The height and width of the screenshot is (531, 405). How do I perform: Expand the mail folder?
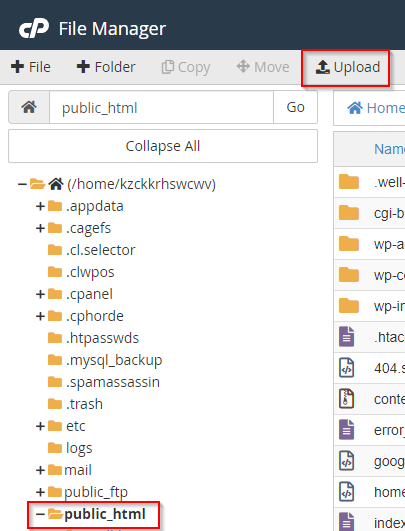point(40,470)
